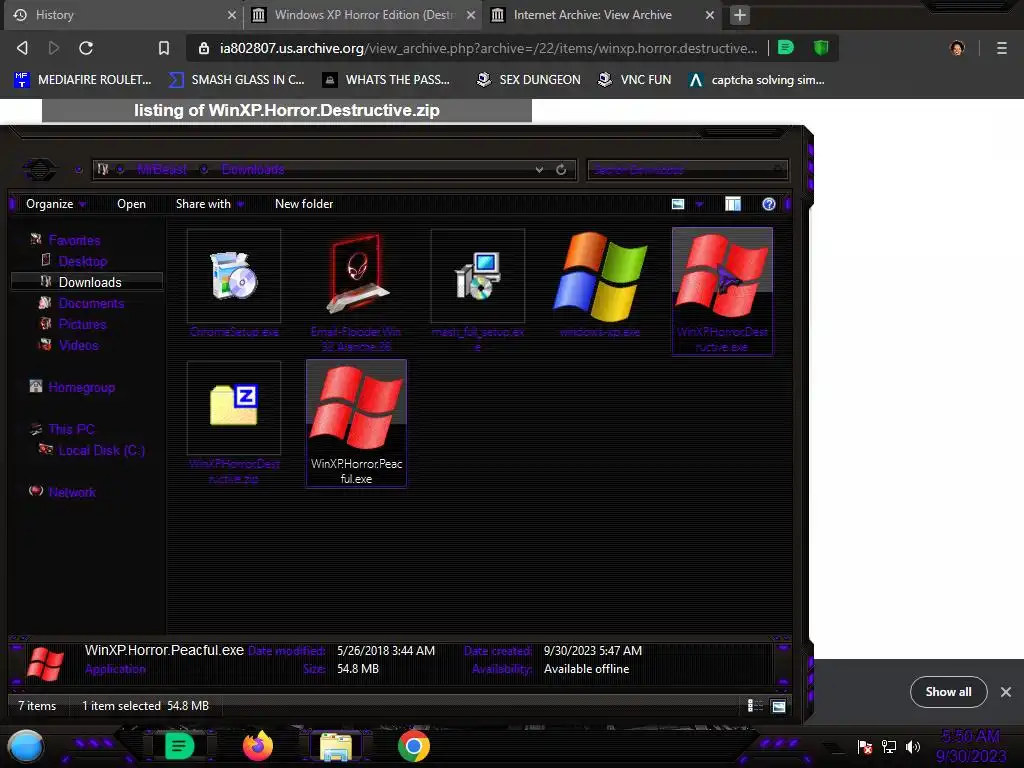Open Chrome from the taskbar

point(413,746)
